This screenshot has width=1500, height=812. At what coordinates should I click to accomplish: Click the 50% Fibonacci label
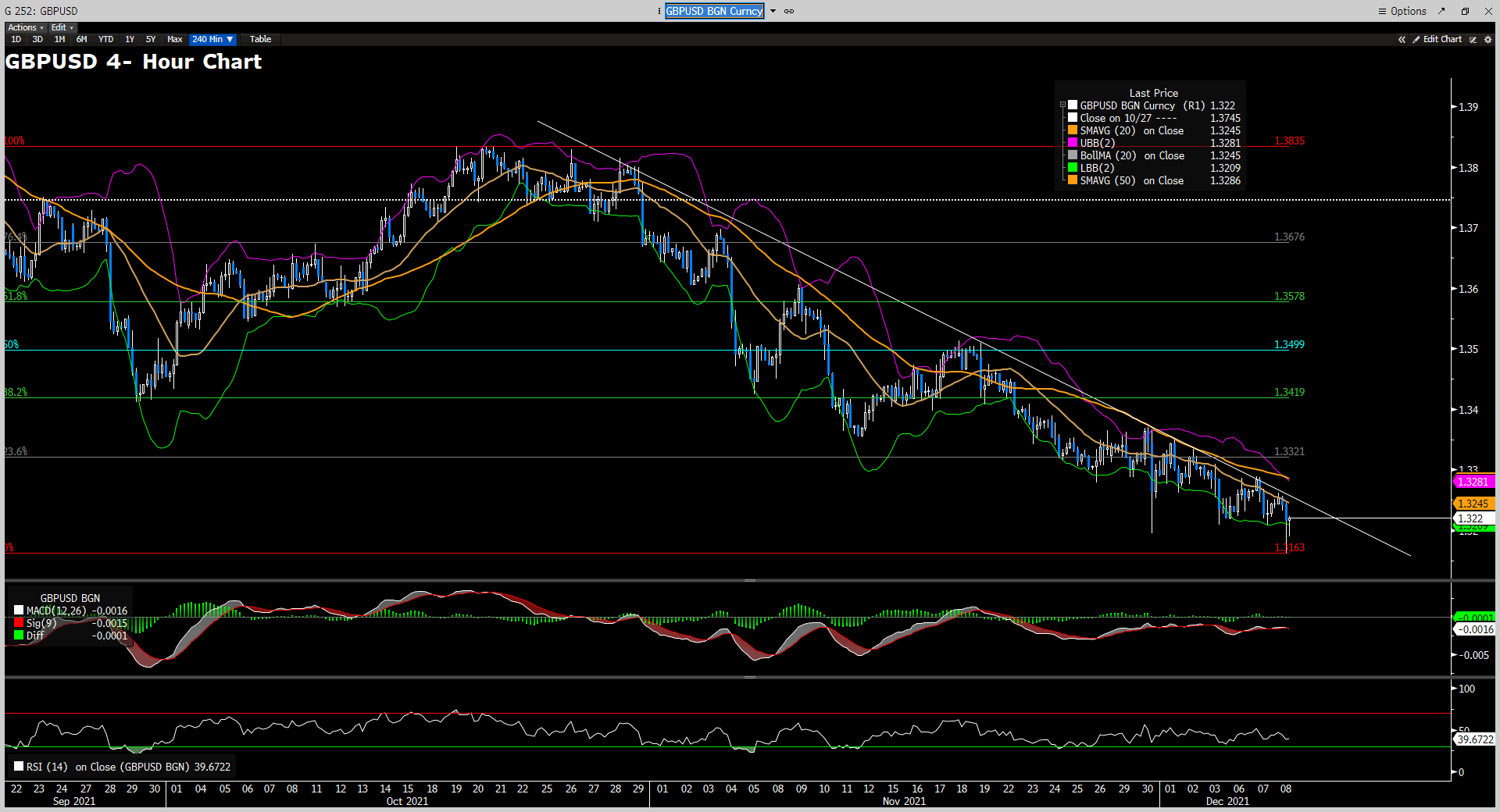click(x=11, y=344)
